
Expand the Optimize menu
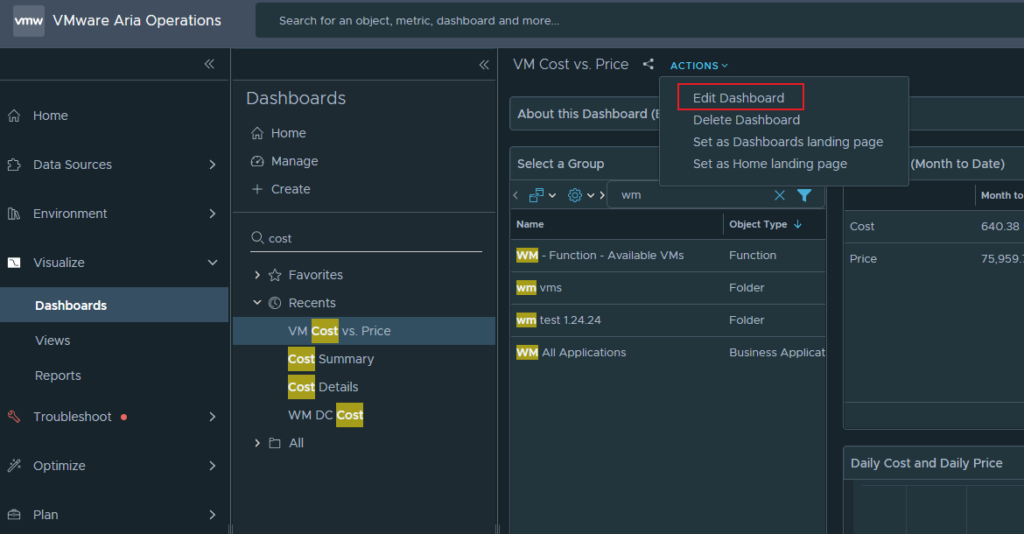212,465
